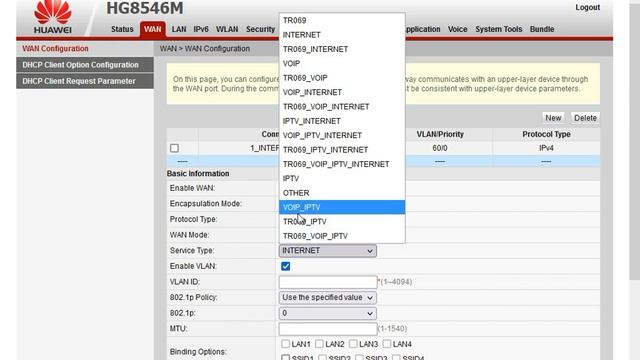Open the WAN tab

click(153, 29)
